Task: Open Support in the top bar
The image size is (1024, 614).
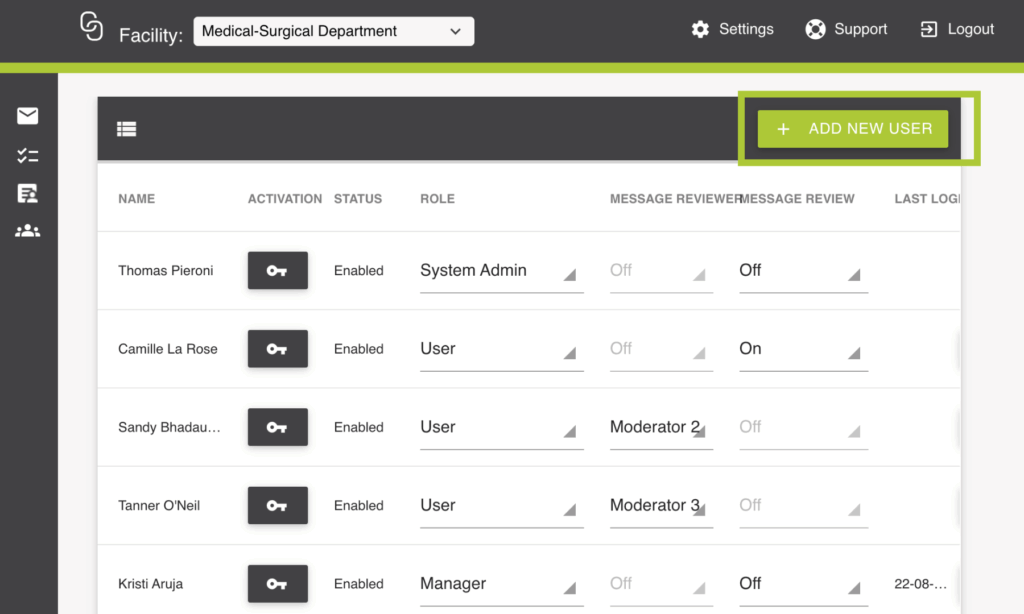Action: 846,29
